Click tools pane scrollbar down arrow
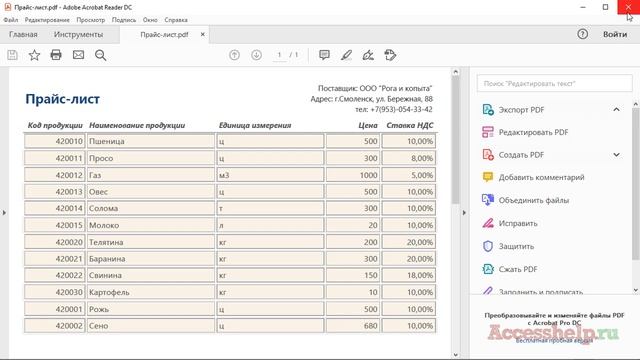This screenshot has height=360, width=640. (x=636, y=290)
